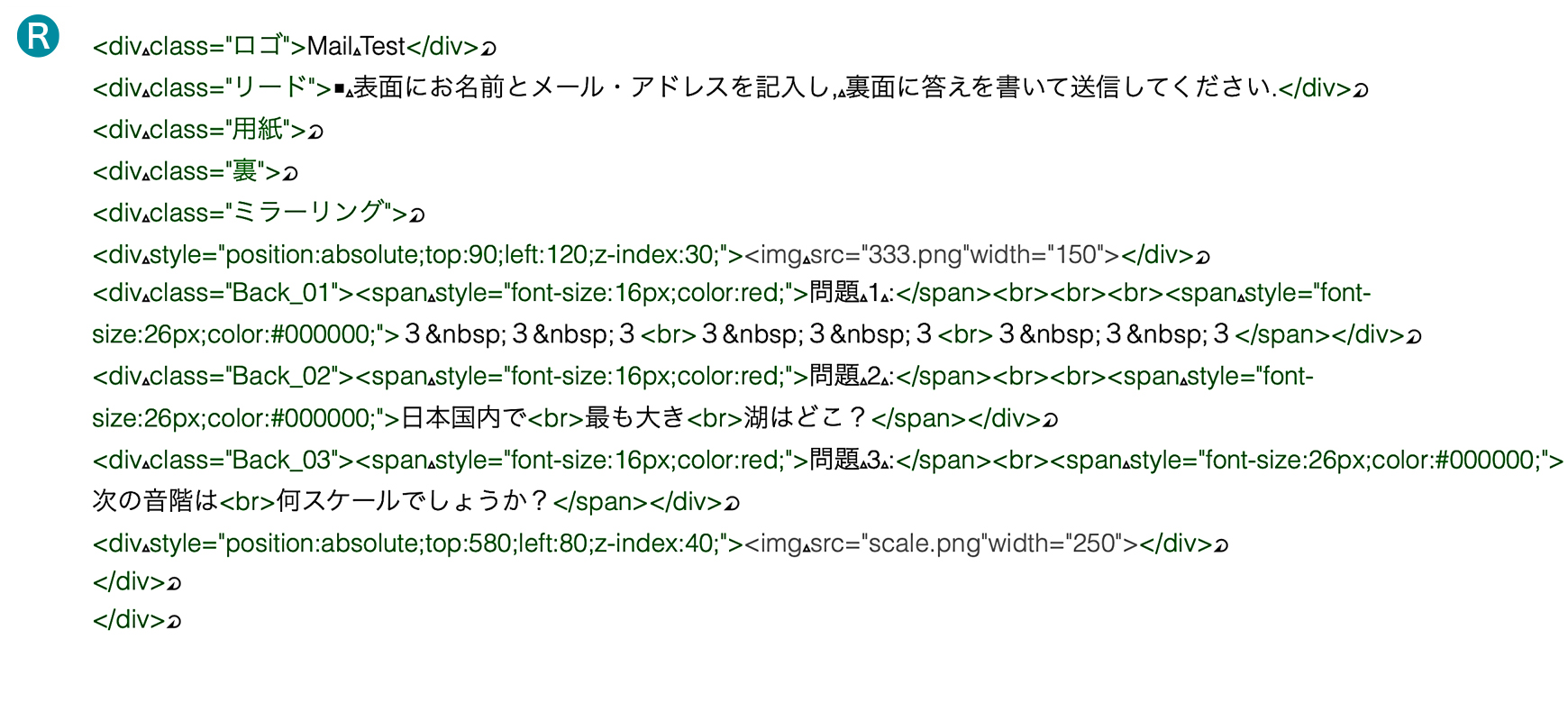Click the div class="Back_01" tag
1568x721 pixels.
(223, 294)
